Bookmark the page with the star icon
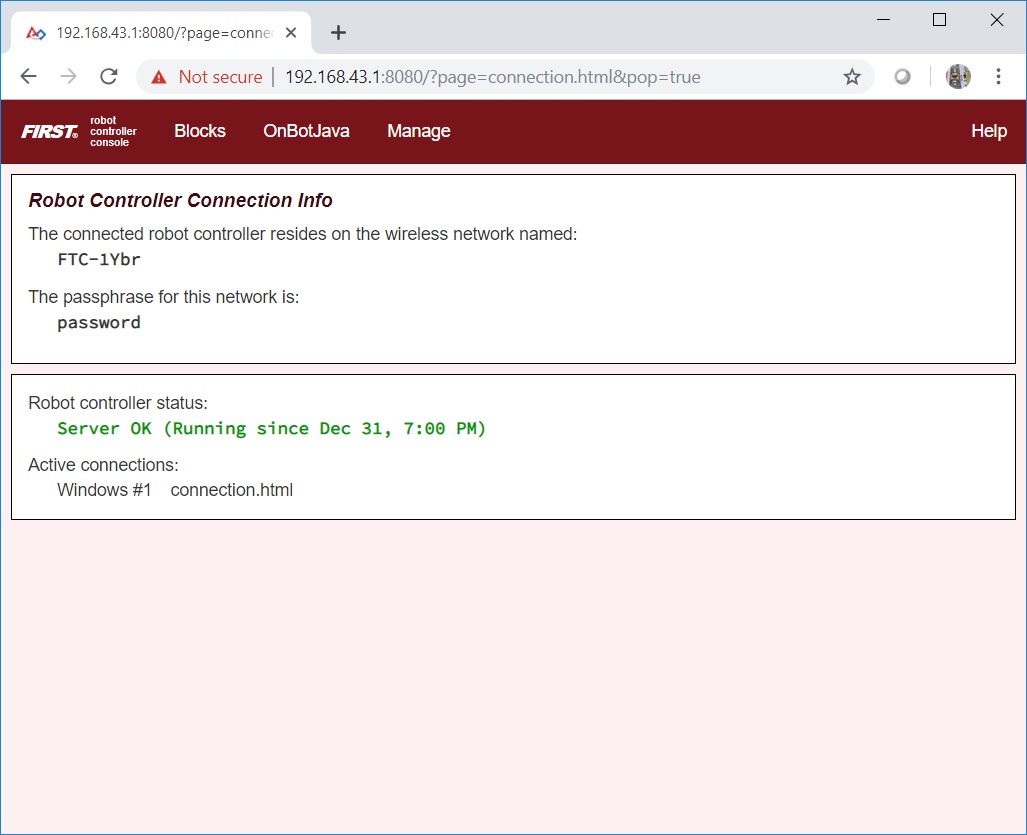The image size is (1027, 835). pos(852,76)
